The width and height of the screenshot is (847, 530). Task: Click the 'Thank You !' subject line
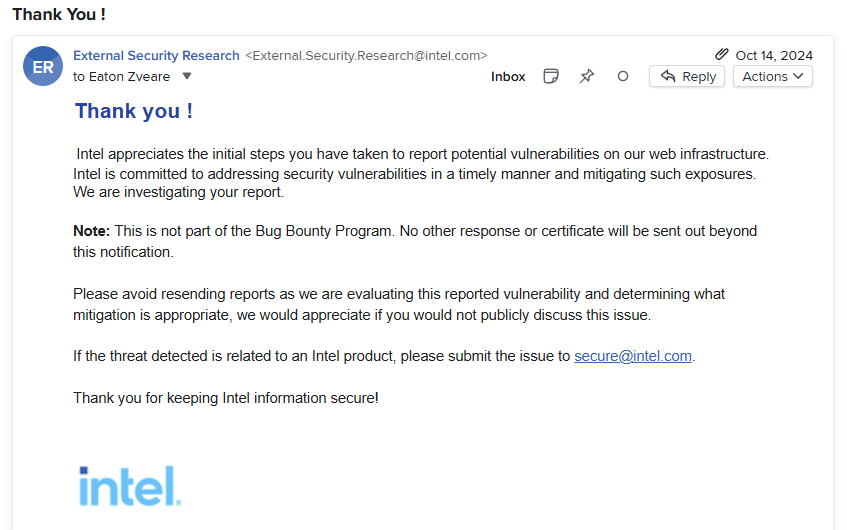click(x=59, y=14)
